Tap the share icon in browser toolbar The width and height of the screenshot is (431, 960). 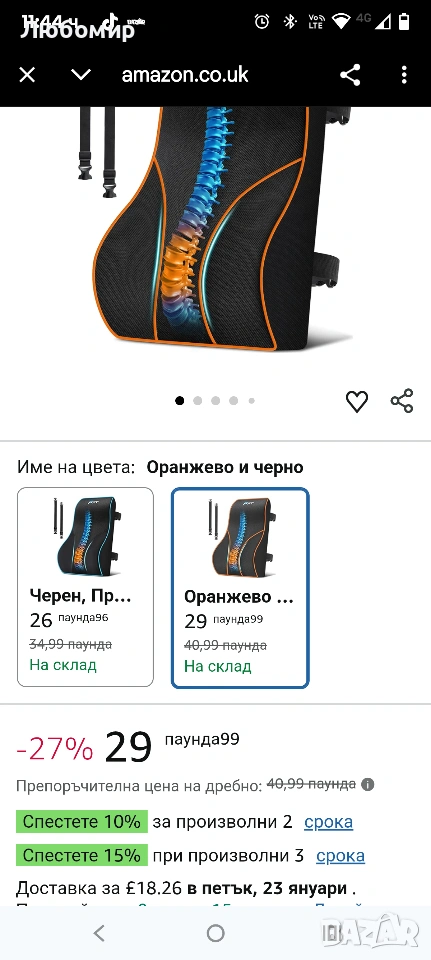[x=350, y=75]
